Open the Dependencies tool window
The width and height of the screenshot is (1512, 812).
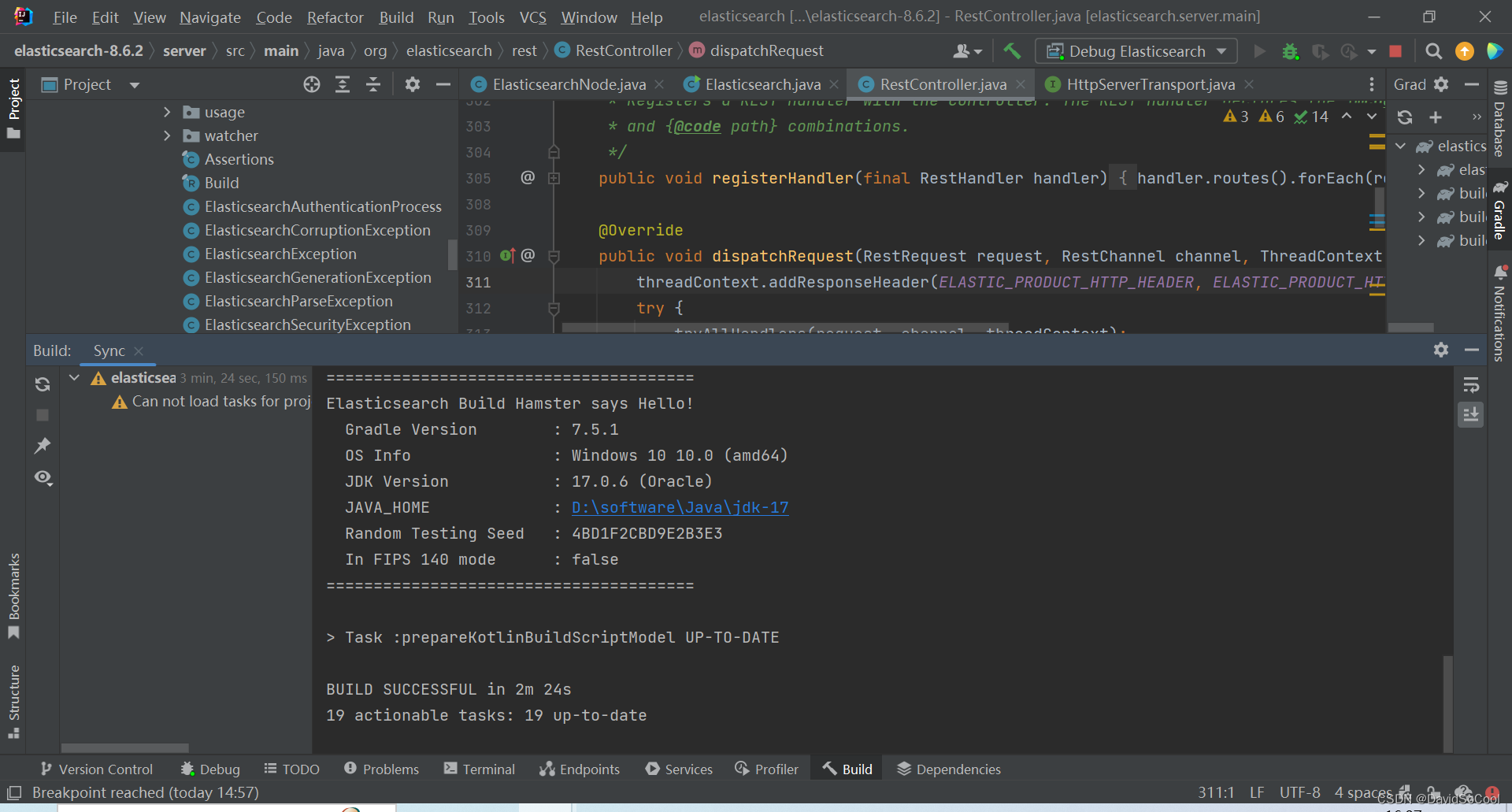949,769
